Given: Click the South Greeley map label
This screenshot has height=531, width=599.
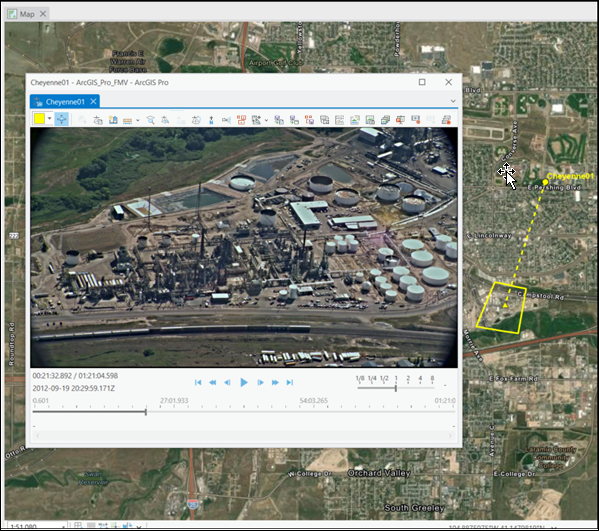Looking at the screenshot, I should 414,508.
